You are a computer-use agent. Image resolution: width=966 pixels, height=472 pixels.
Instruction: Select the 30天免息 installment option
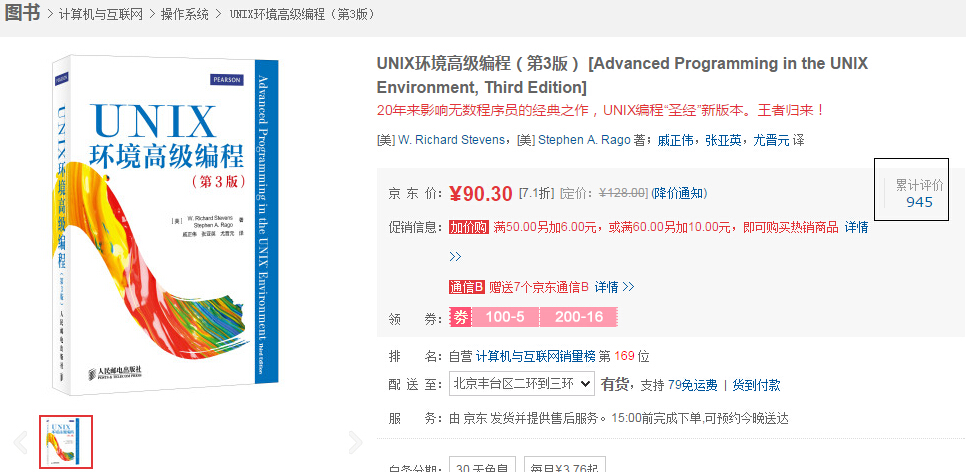tap(481, 466)
